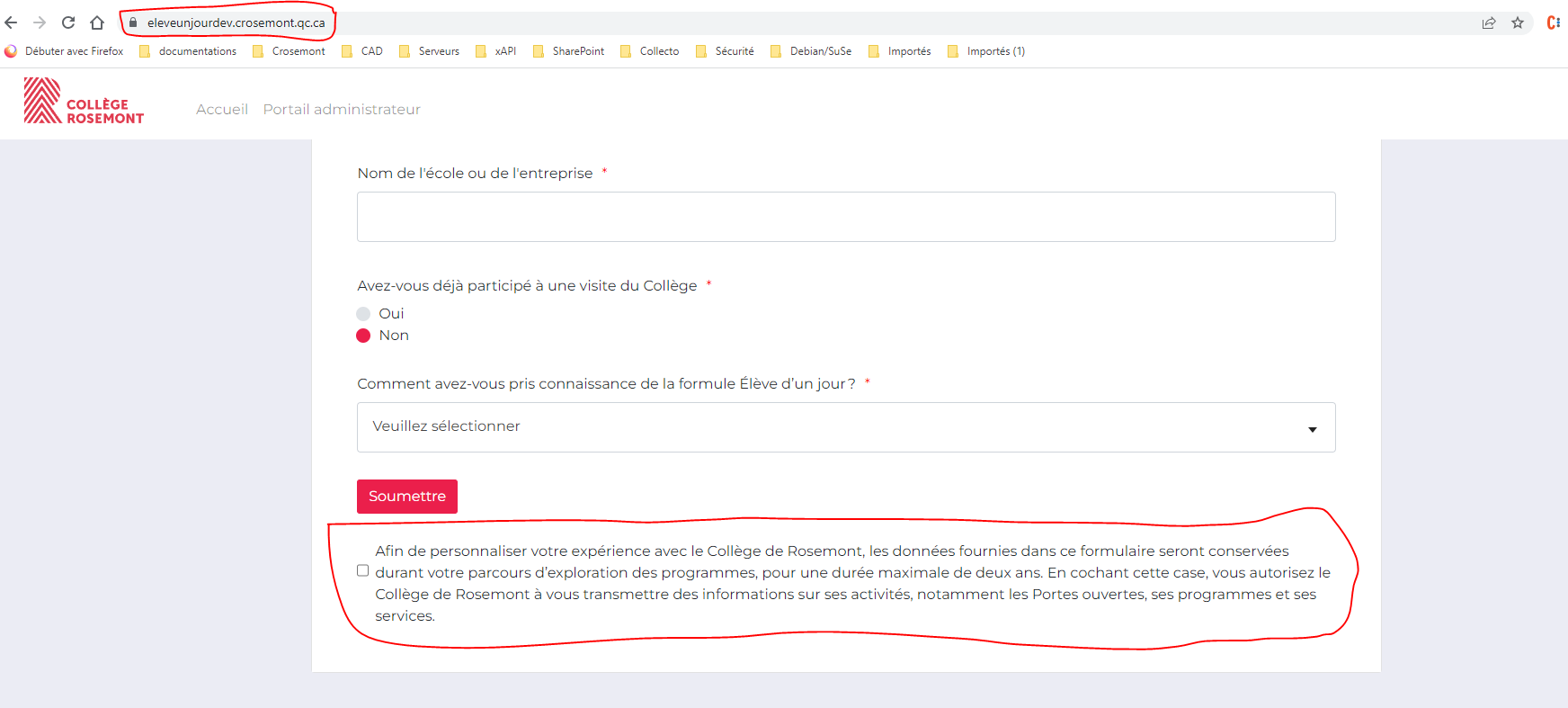The image size is (1568, 708).
Task: Reload the page with refresh icon
Action: [x=68, y=22]
